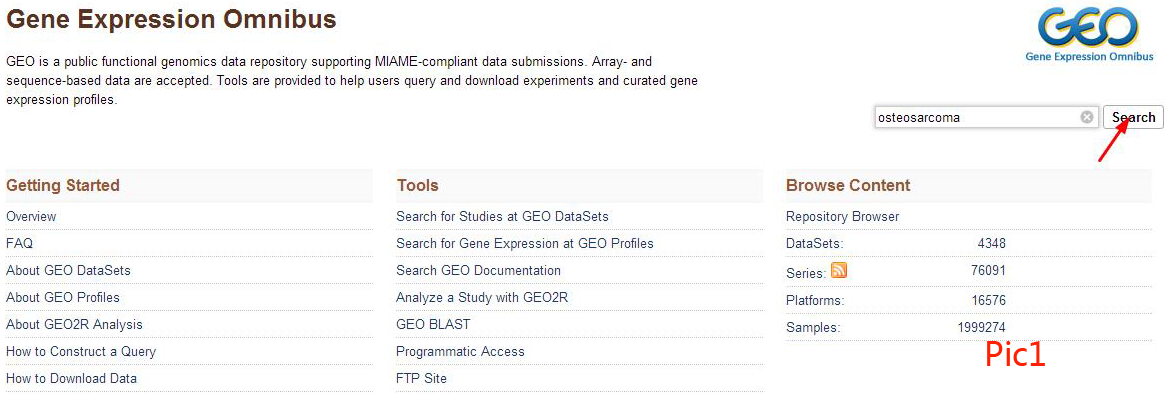Open the Repository Browser
The width and height of the screenshot is (1167, 403).
[842, 216]
